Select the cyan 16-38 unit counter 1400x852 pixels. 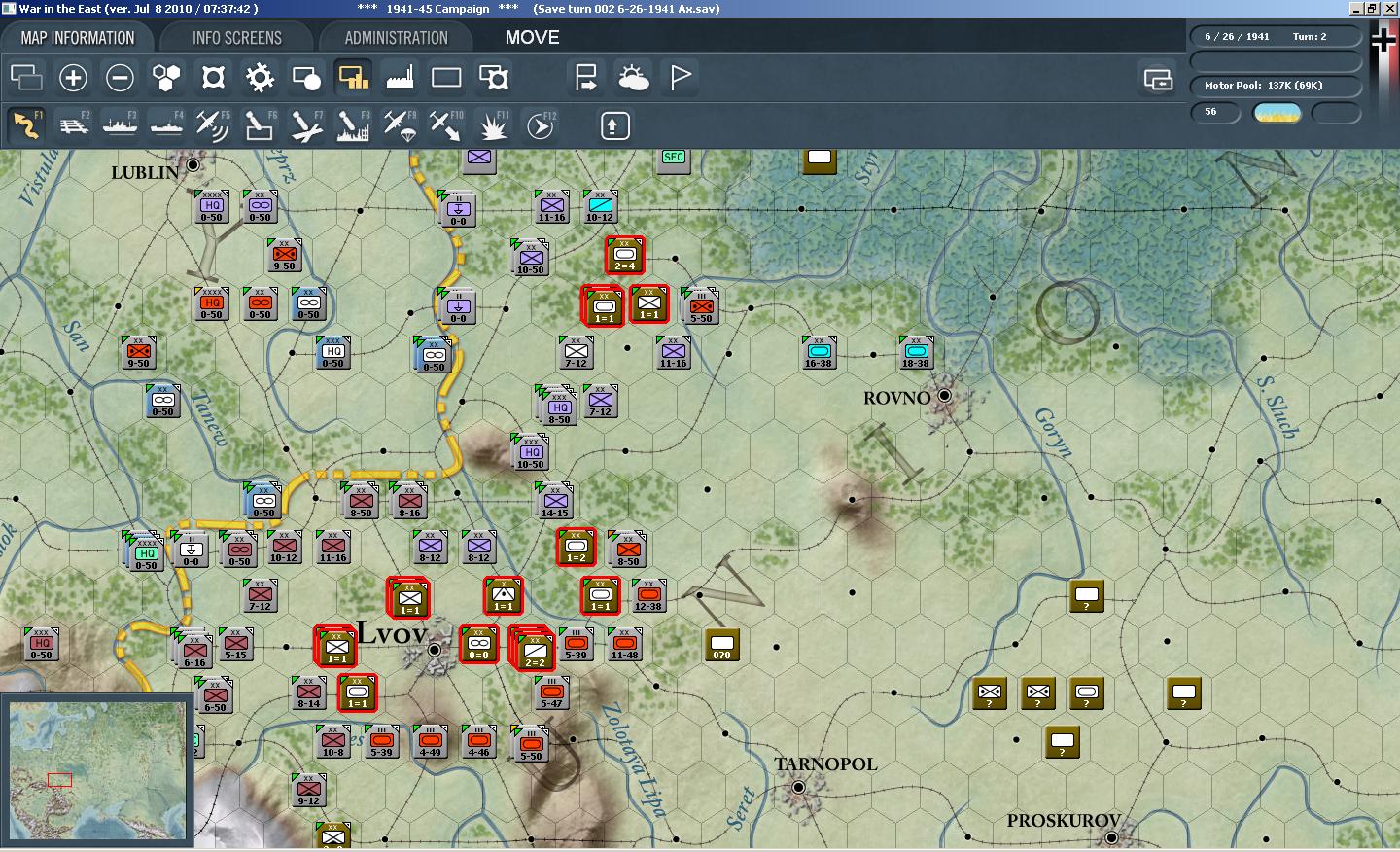[x=819, y=352]
